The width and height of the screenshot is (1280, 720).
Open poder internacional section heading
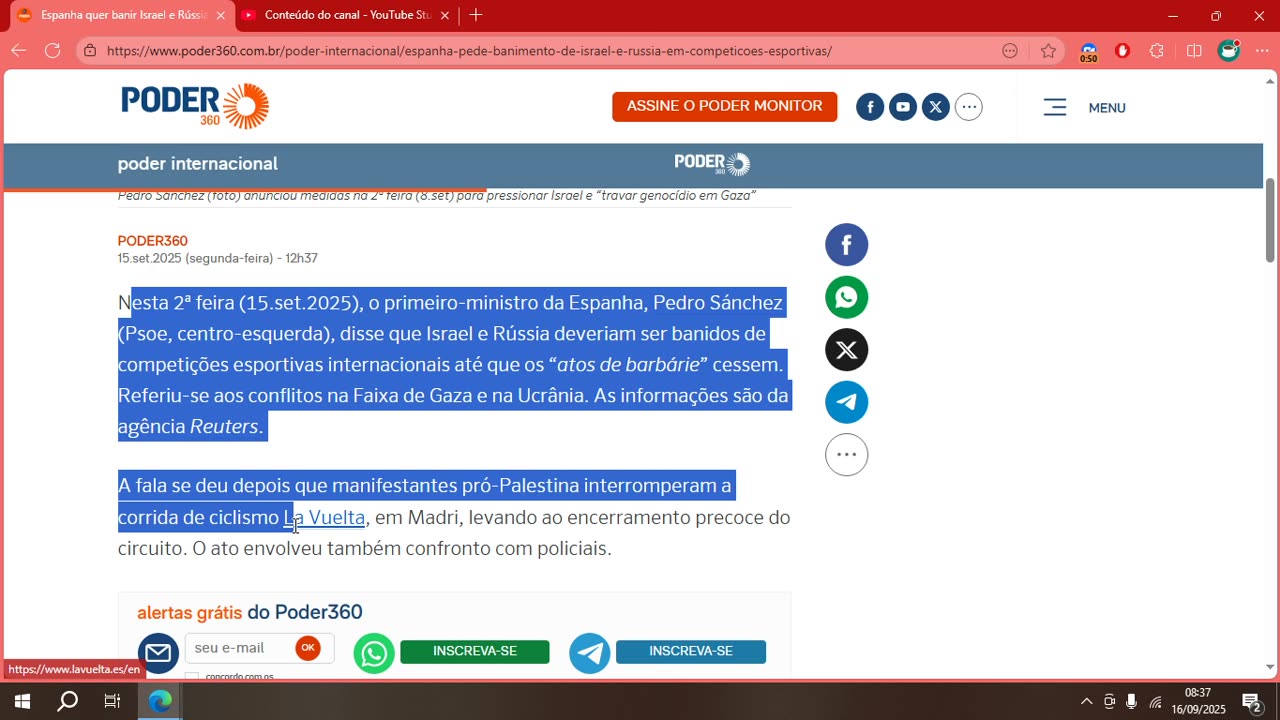click(x=198, y=164)
